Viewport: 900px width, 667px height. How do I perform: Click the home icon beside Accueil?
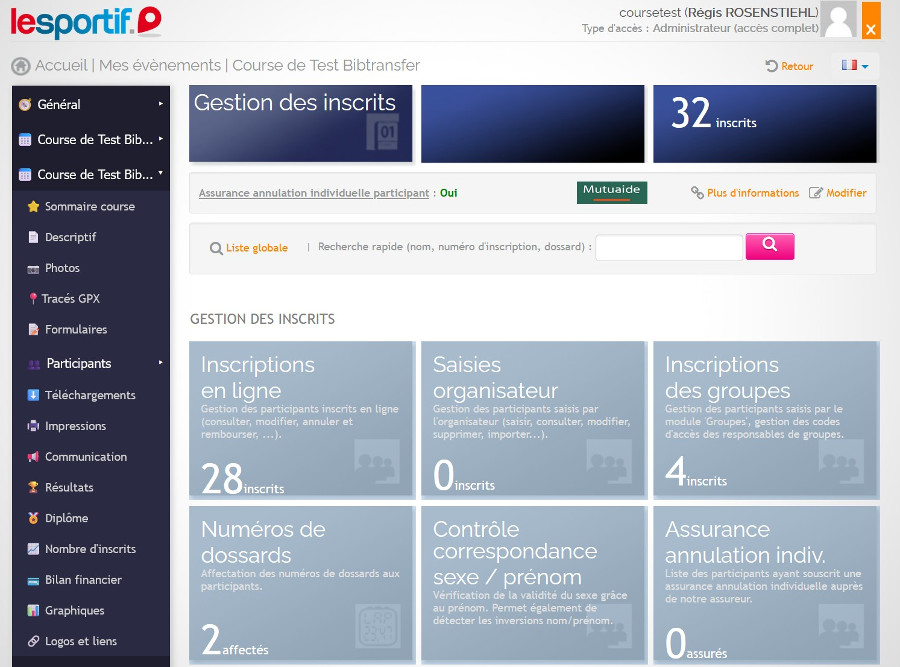pyautogui.click(x=20, y=66)
